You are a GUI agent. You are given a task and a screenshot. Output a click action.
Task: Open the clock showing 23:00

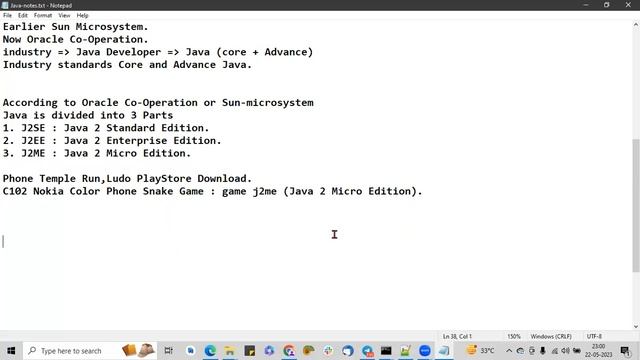coord(598,351)
